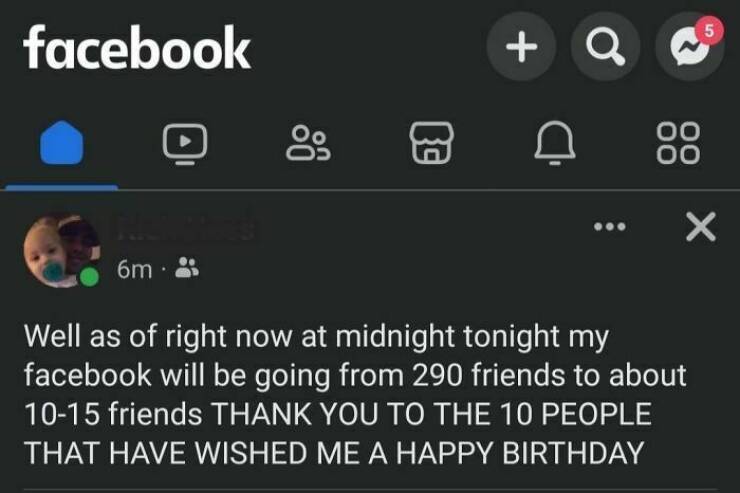This screenshot has height=493, width=740.
Task: Open the Marketplace tab
Action: 431,143
